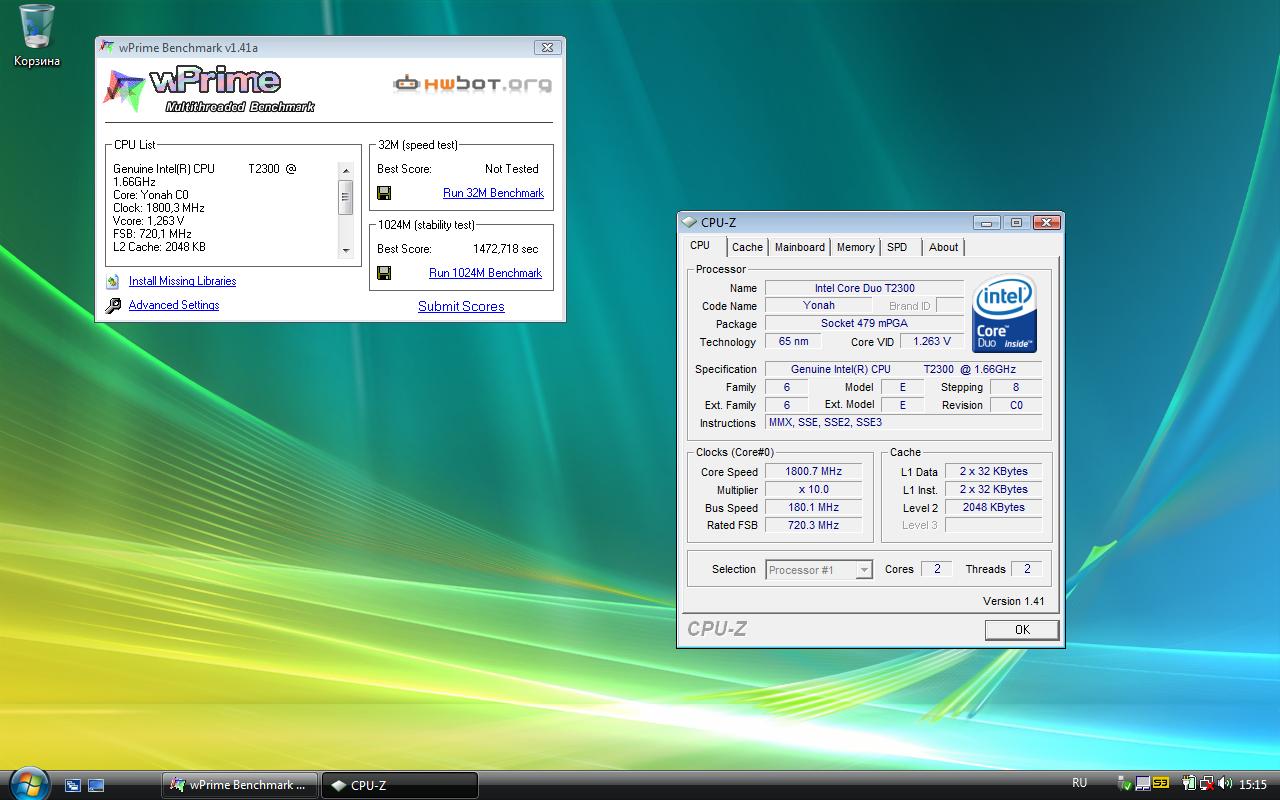Close the CPU-Z window
This screenshot has height=800, width=1280.
pos(1046,222)
